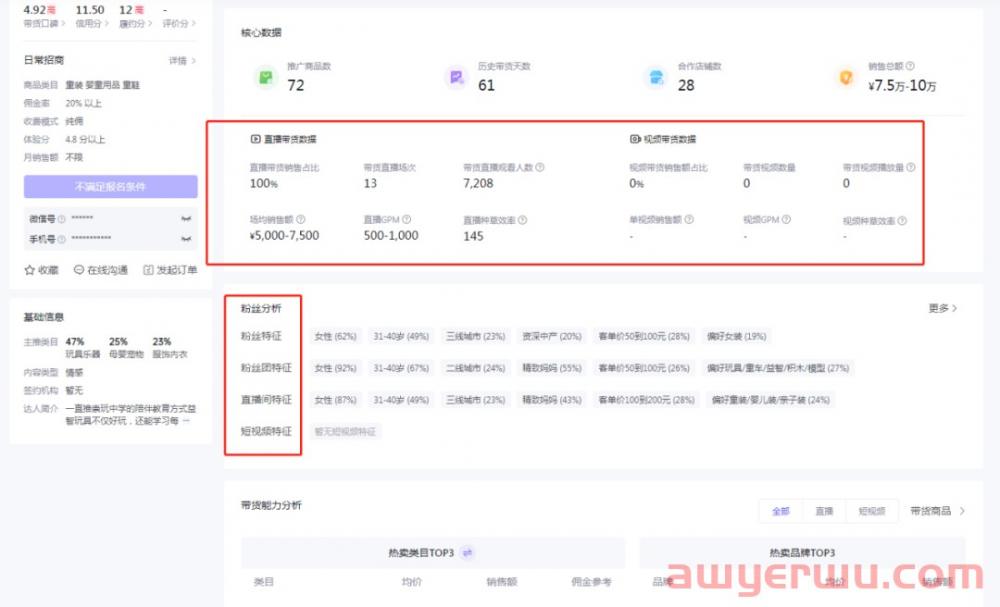Click the ¥5,000-7,500 value
The height and width of the screenshot is (607, 1000).
tap(284, 235)
